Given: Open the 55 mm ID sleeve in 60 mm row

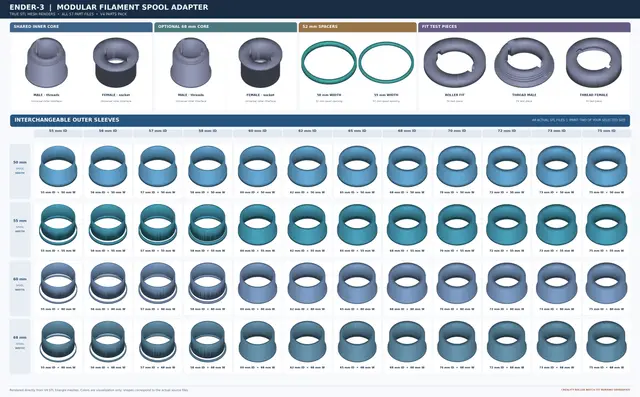Looking at the screenshot, I should [x=58, y=283].
